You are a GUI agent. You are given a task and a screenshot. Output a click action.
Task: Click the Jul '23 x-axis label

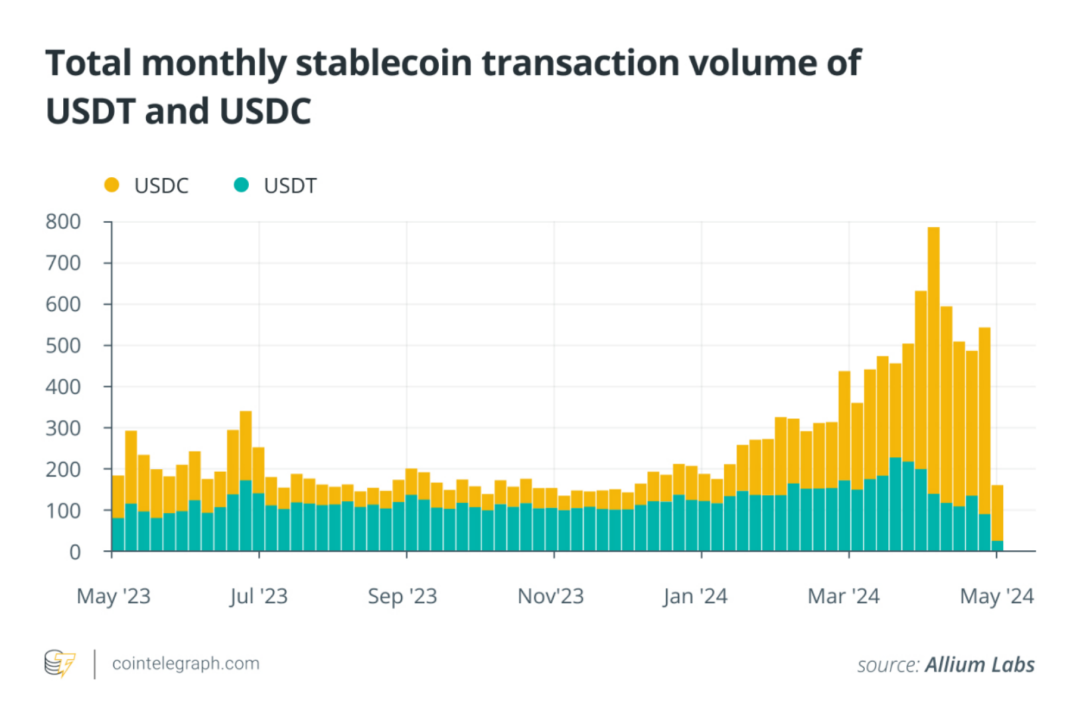258,596
